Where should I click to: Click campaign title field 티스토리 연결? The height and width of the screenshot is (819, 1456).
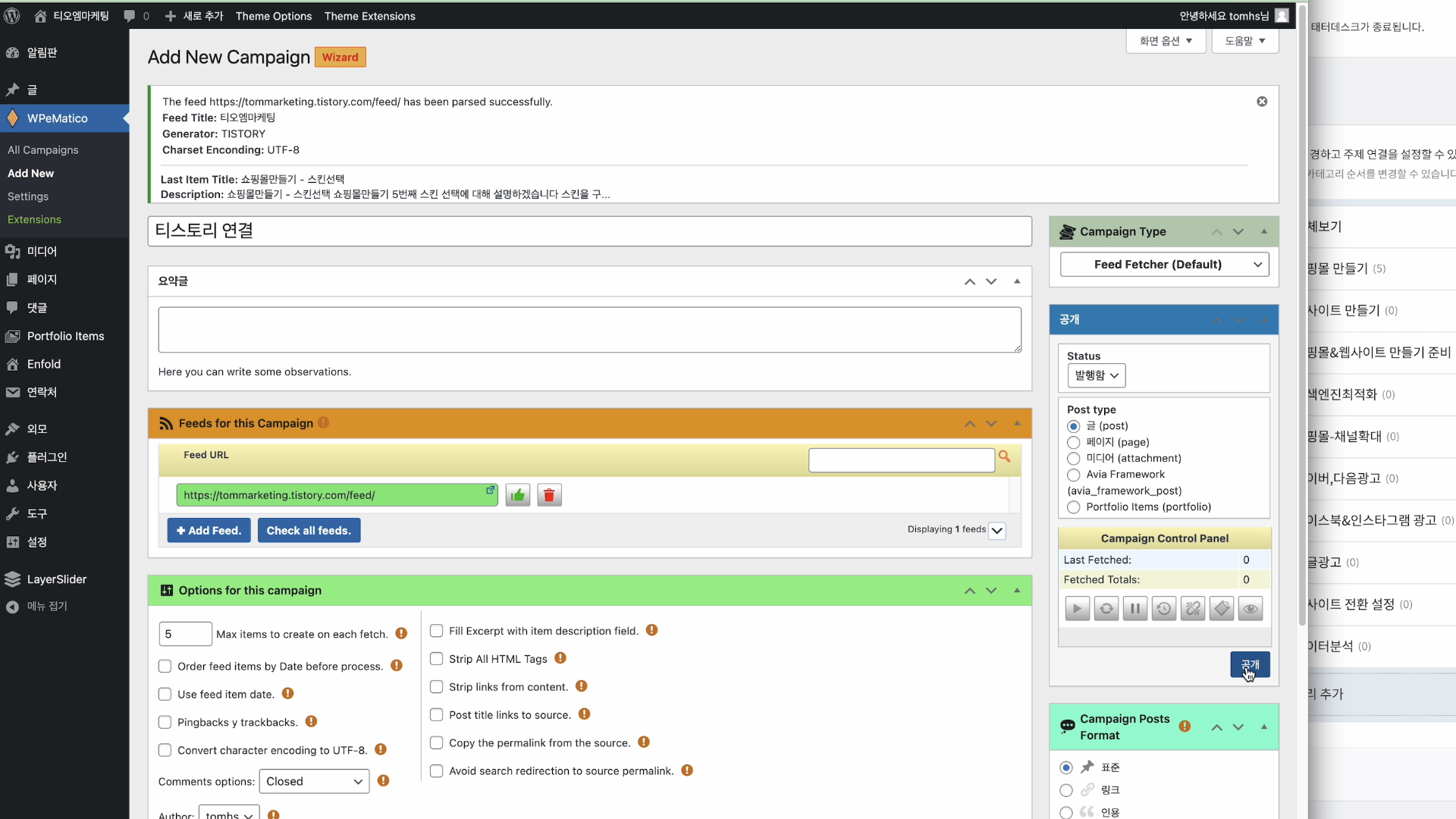point(589,231)
